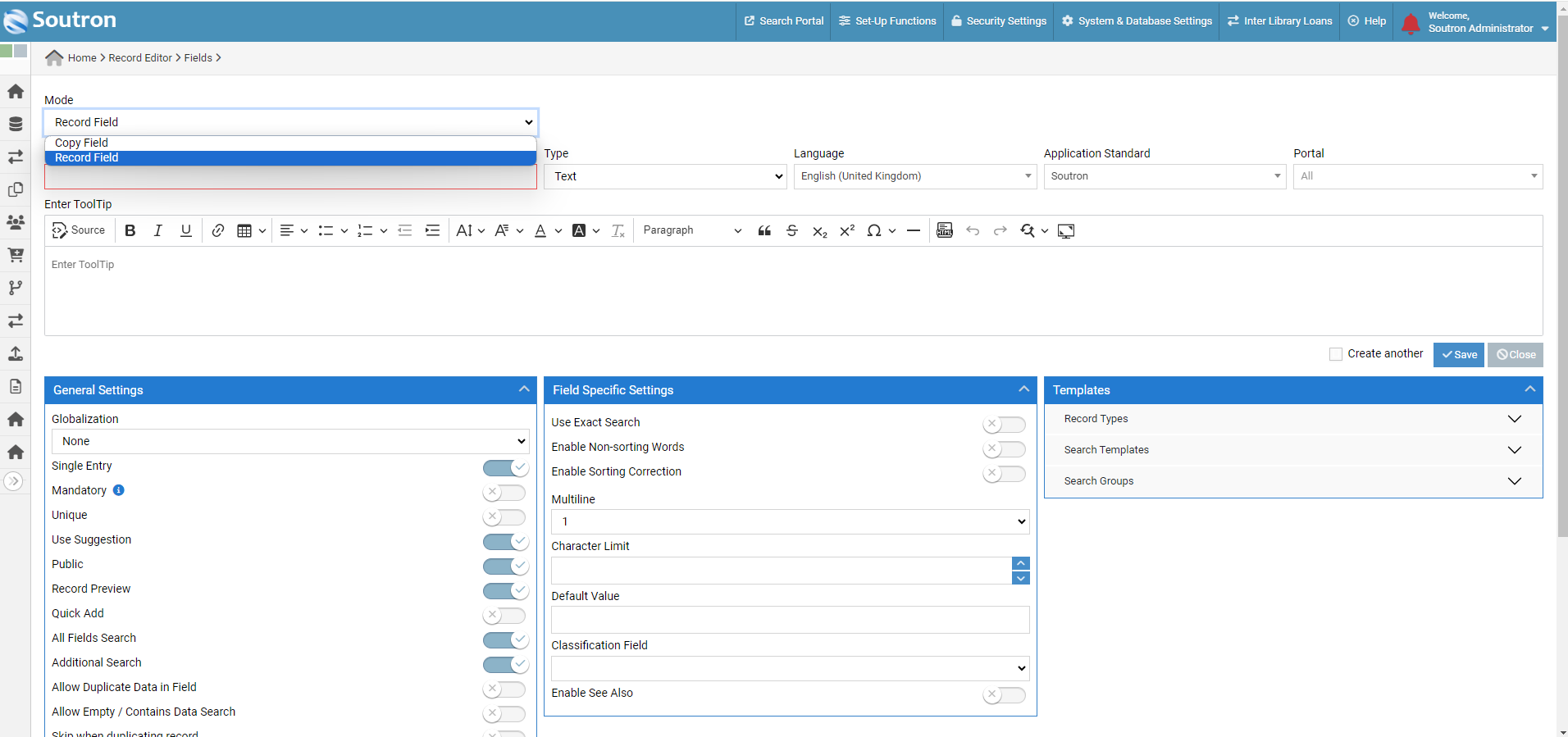Enable the Unique switch
This screenshot has width=1568, height=737.
tap(504, 517)
